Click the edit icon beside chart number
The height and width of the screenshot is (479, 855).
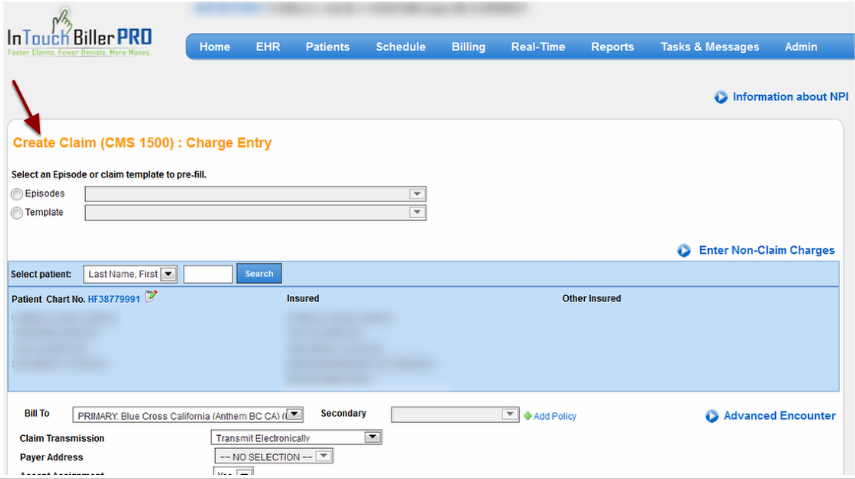click(x=151, y=297)
